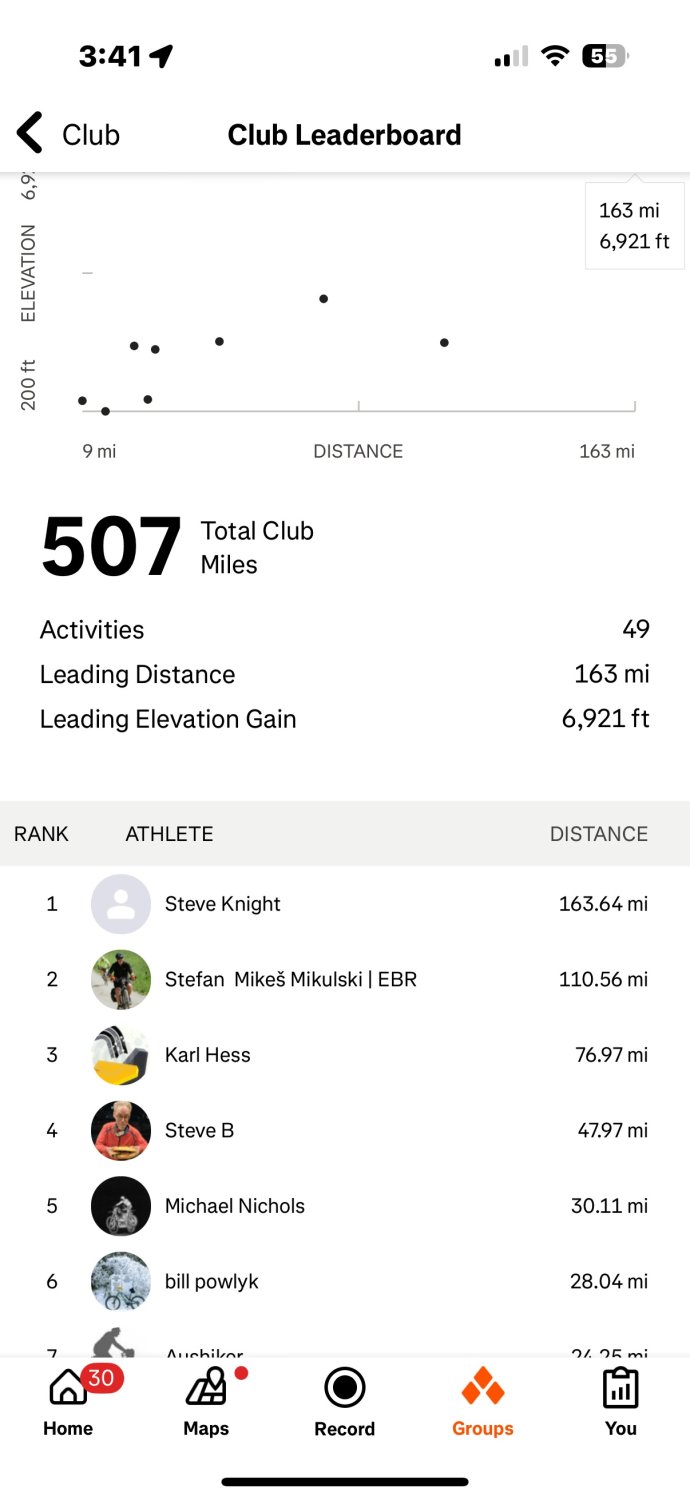Tap the DISTANCE column header
This screenshot has height=1500, width=690.
tap(598, 834)
